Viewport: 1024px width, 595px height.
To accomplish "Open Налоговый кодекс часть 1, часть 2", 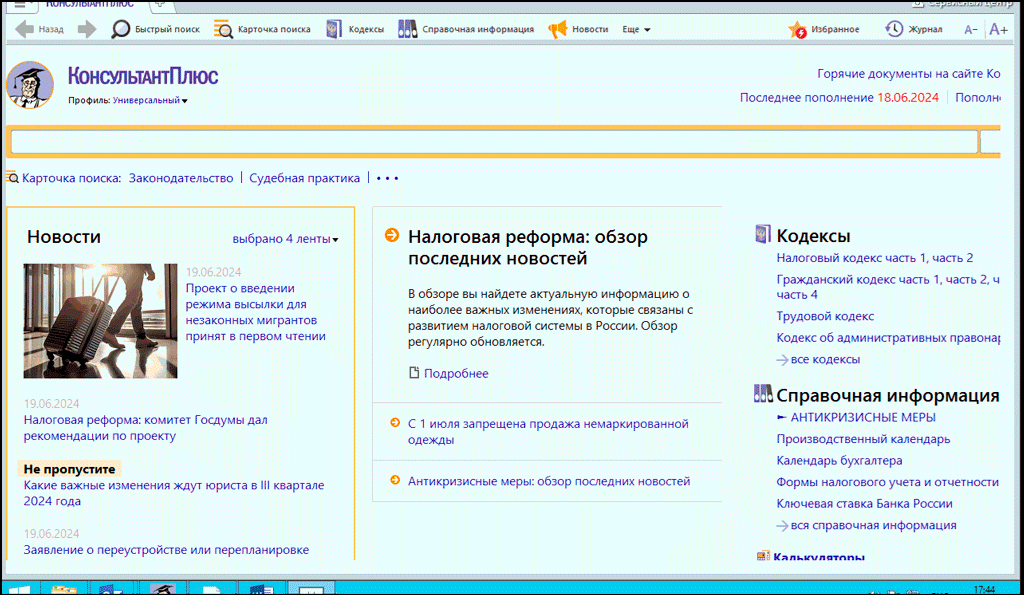I will pos(874,258).
